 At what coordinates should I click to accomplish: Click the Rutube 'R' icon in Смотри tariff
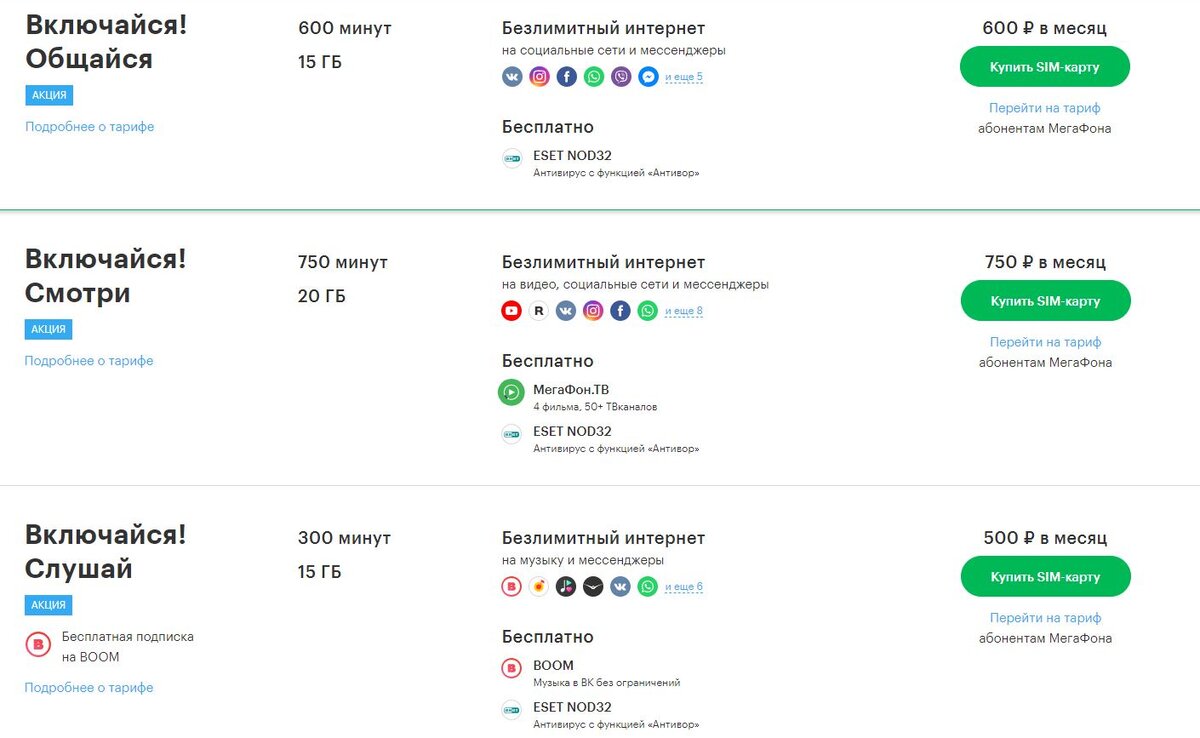tap(539, 311)
